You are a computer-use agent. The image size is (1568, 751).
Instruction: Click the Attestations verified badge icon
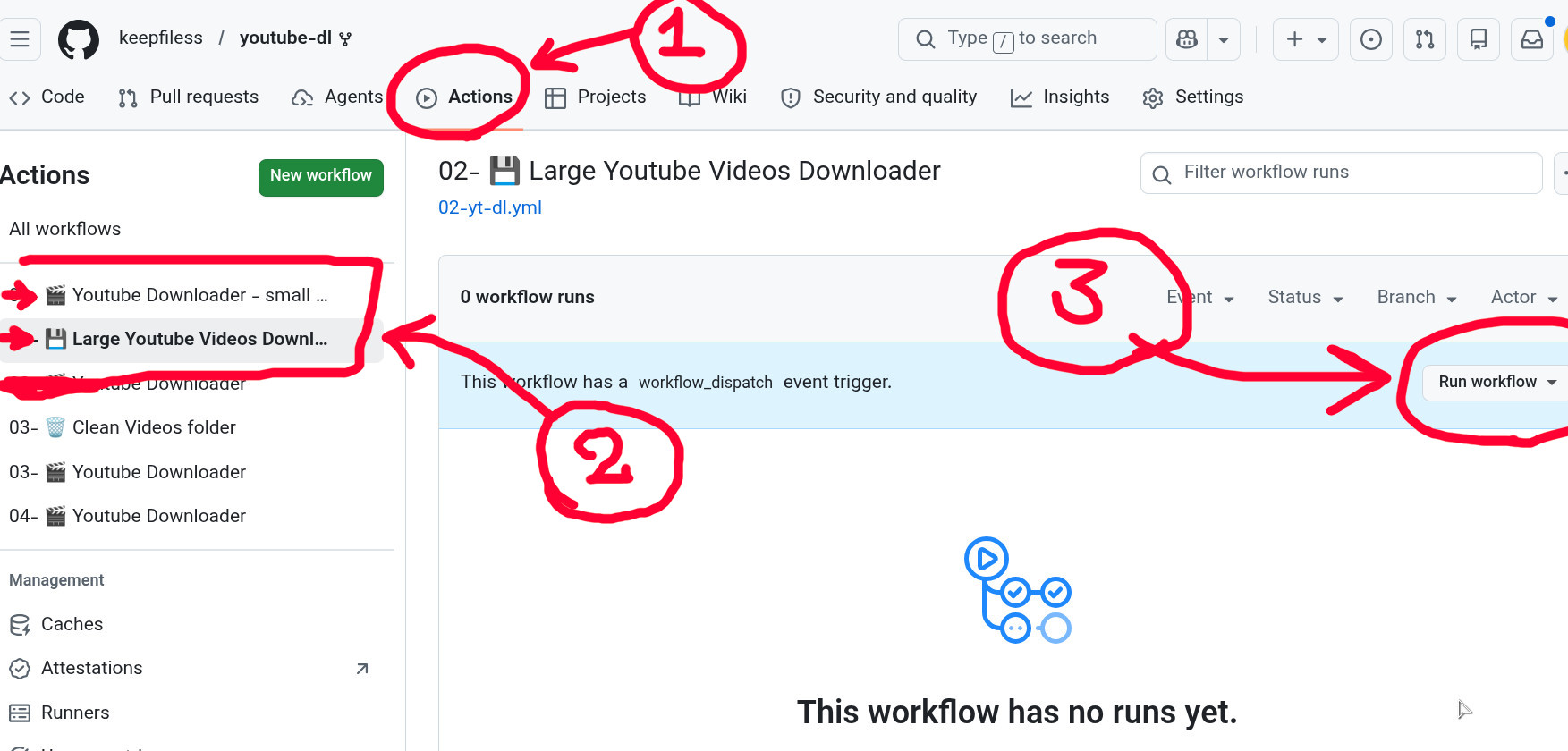coord(20,669)
